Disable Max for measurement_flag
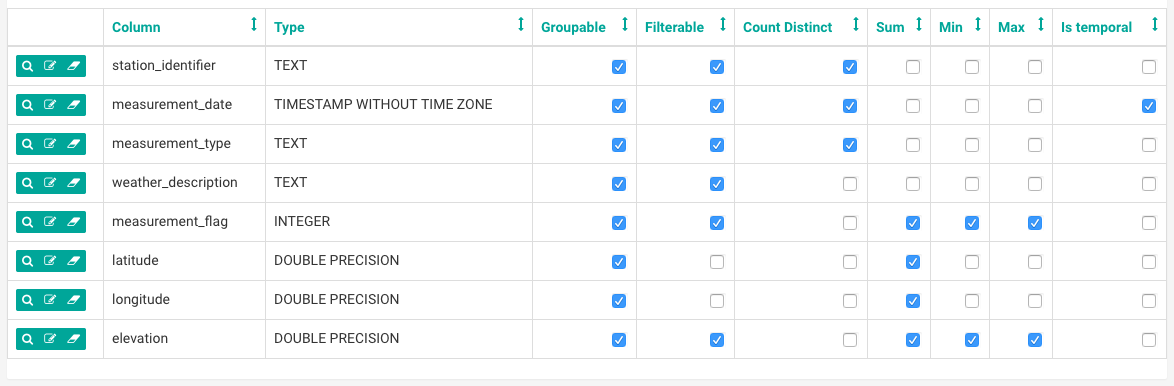 click(x=1035, y=223)
